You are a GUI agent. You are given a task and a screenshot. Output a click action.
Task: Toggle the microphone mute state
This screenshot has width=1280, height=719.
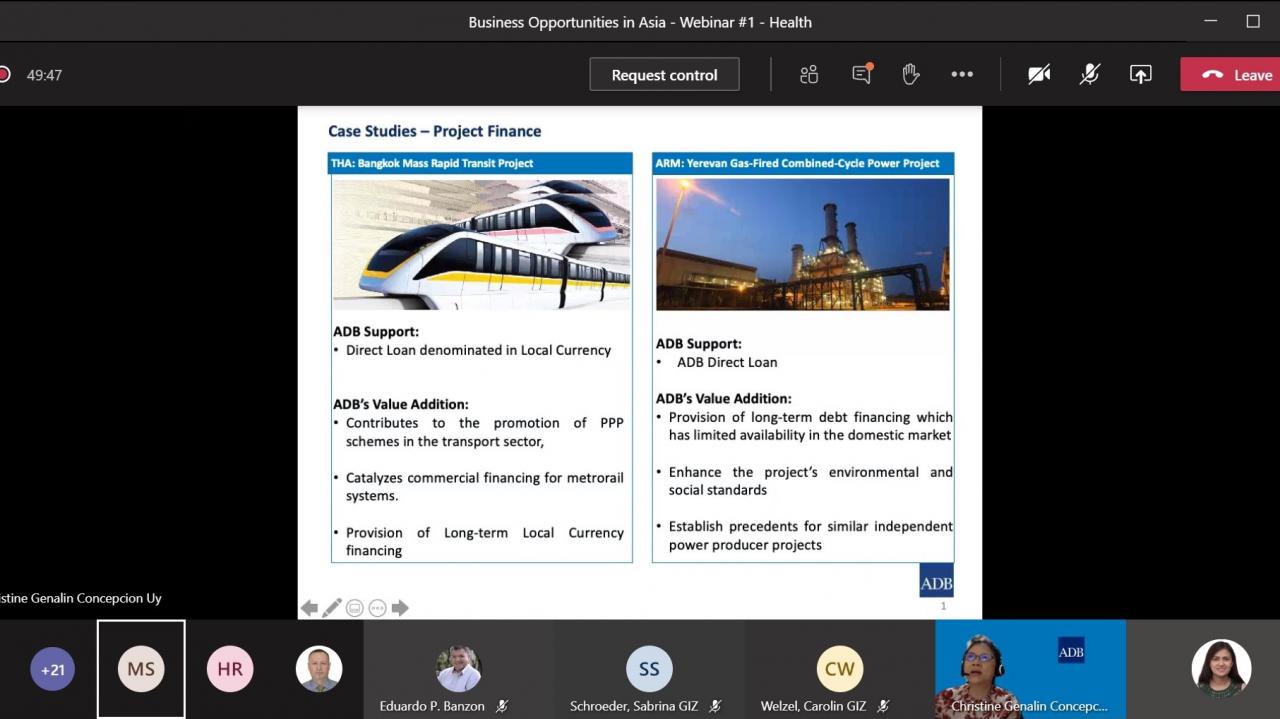click(1090, 74)
